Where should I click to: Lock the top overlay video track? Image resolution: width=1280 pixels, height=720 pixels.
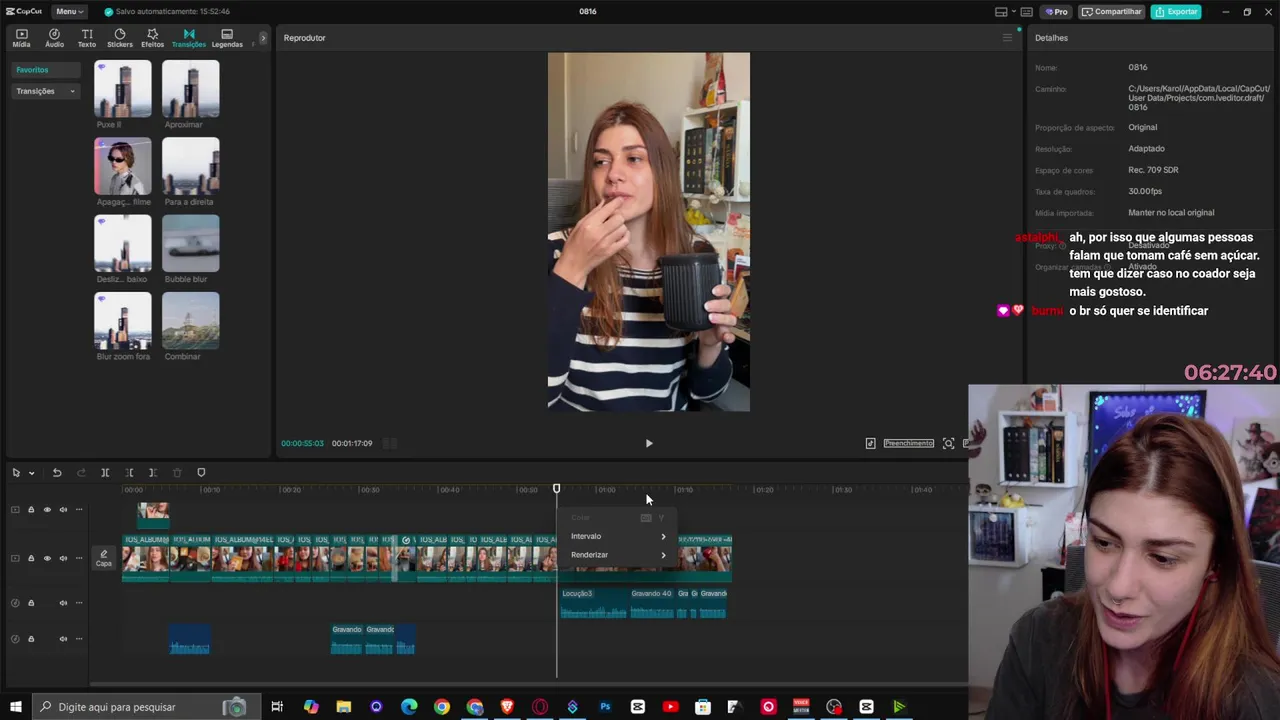tap(31, 510)
